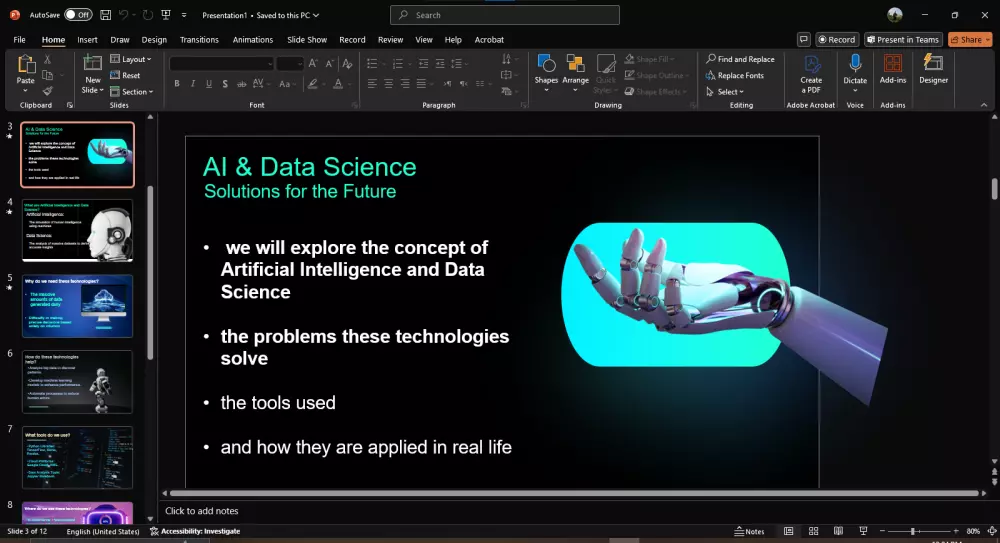
Task: Select slide 6 thumbnail
Action: [x=77, y=382]
